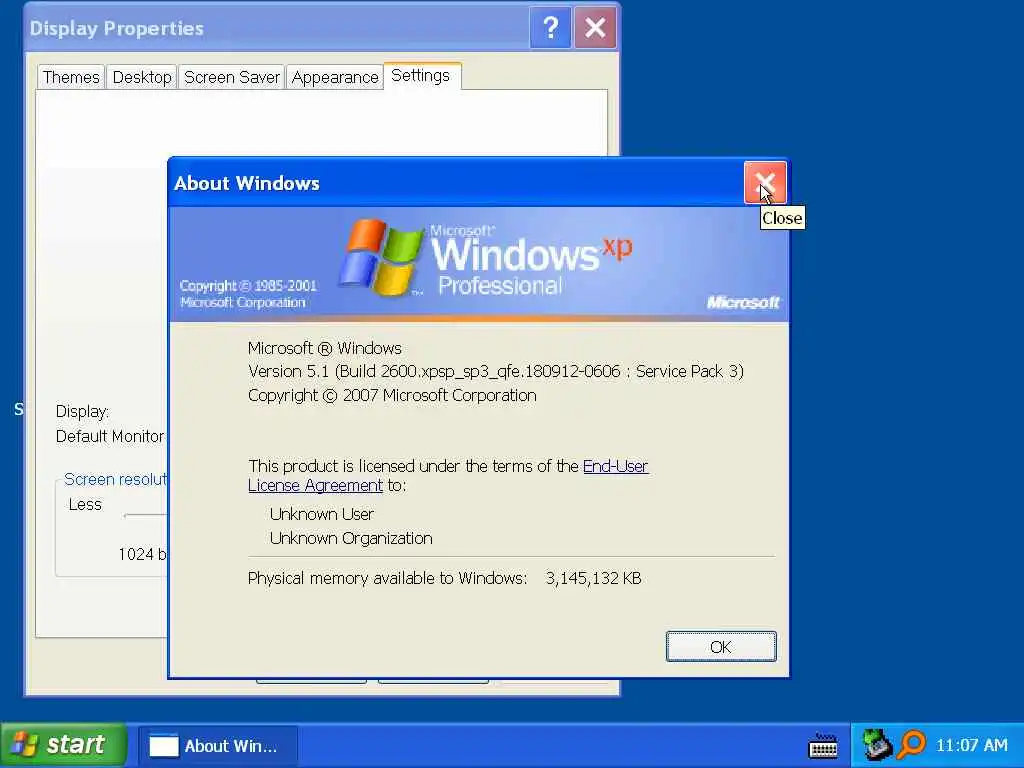Open the Start menu
This screenshot has height=768, width=1024.
(63, 744)
